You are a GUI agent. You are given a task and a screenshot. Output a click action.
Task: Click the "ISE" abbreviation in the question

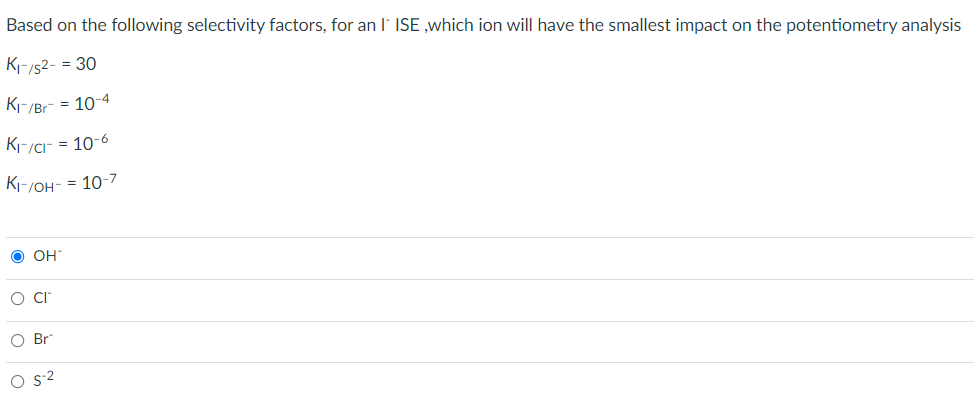(407, 26)
